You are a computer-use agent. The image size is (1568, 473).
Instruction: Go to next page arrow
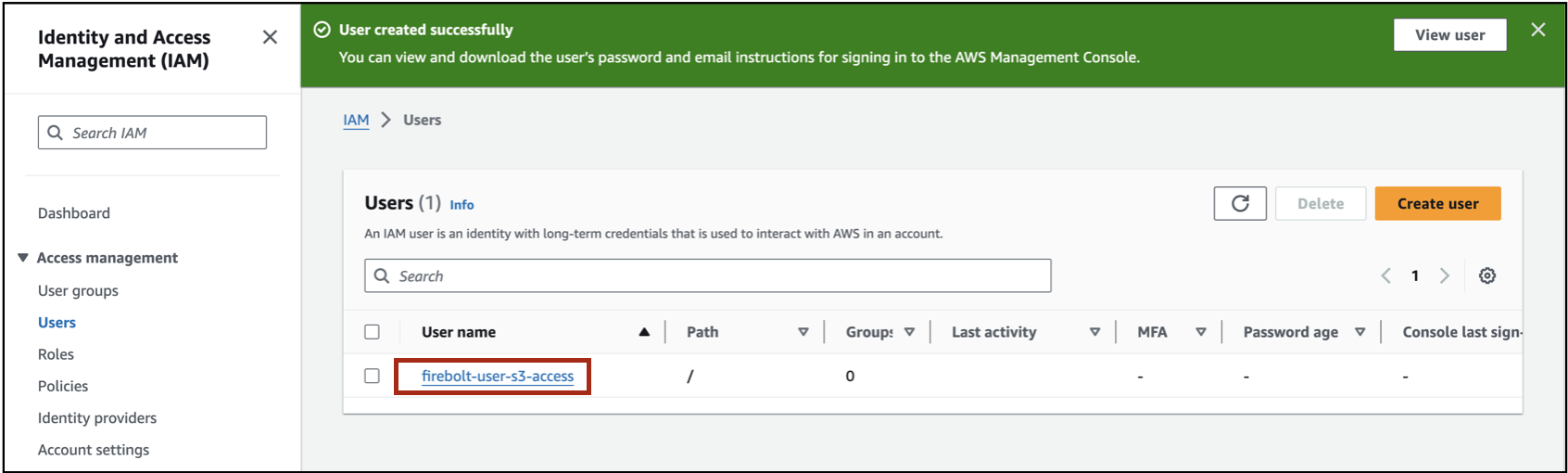click(x=1444, y=275)
